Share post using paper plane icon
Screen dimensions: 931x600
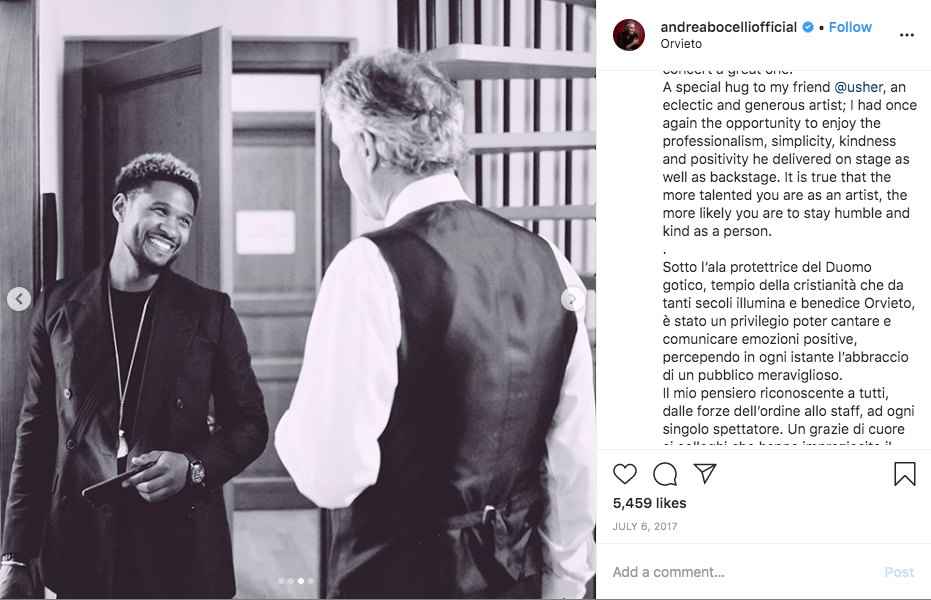click(705, 474)
